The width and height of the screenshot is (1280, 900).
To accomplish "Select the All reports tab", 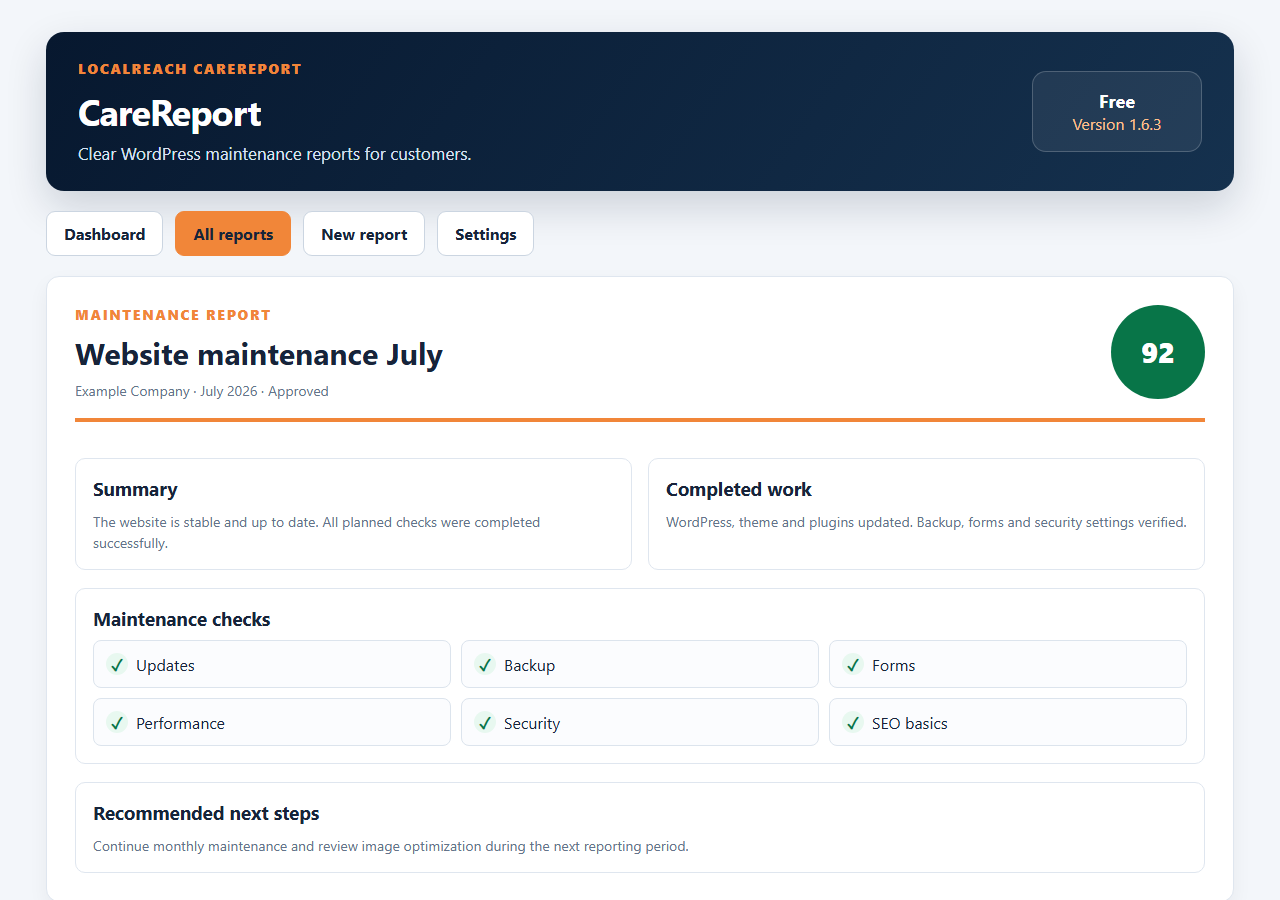I will 233,234.
